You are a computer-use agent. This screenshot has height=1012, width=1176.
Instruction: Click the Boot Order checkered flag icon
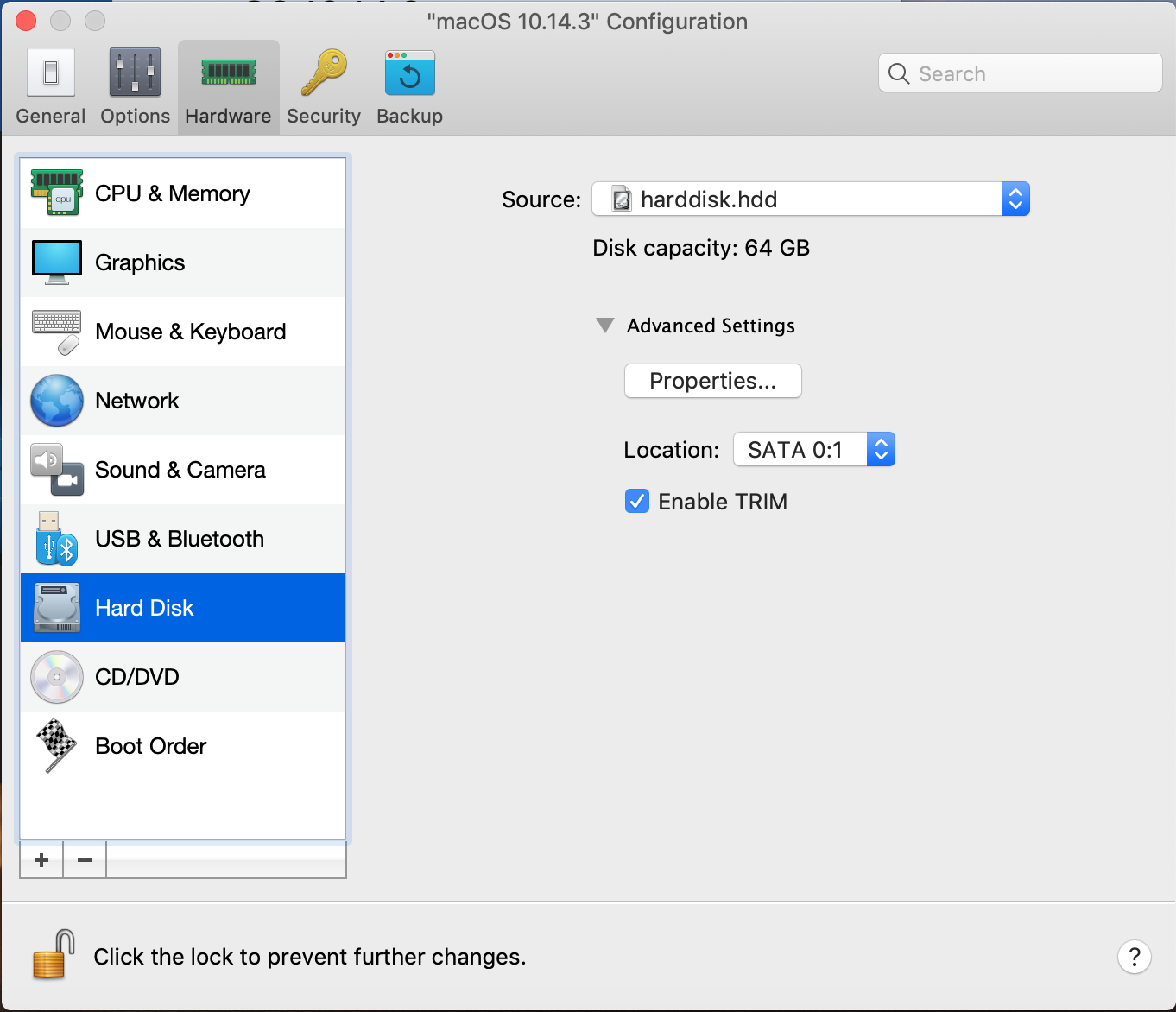coord(57,746)
